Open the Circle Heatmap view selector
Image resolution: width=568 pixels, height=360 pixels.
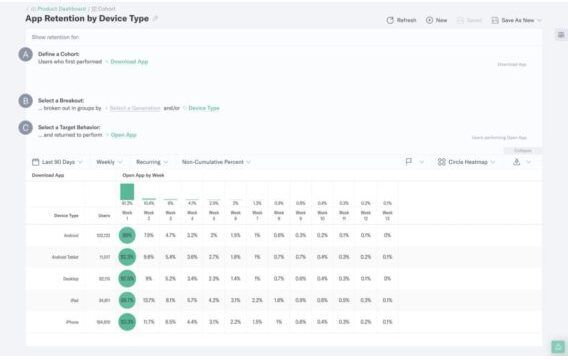click(x=466, y=162)
